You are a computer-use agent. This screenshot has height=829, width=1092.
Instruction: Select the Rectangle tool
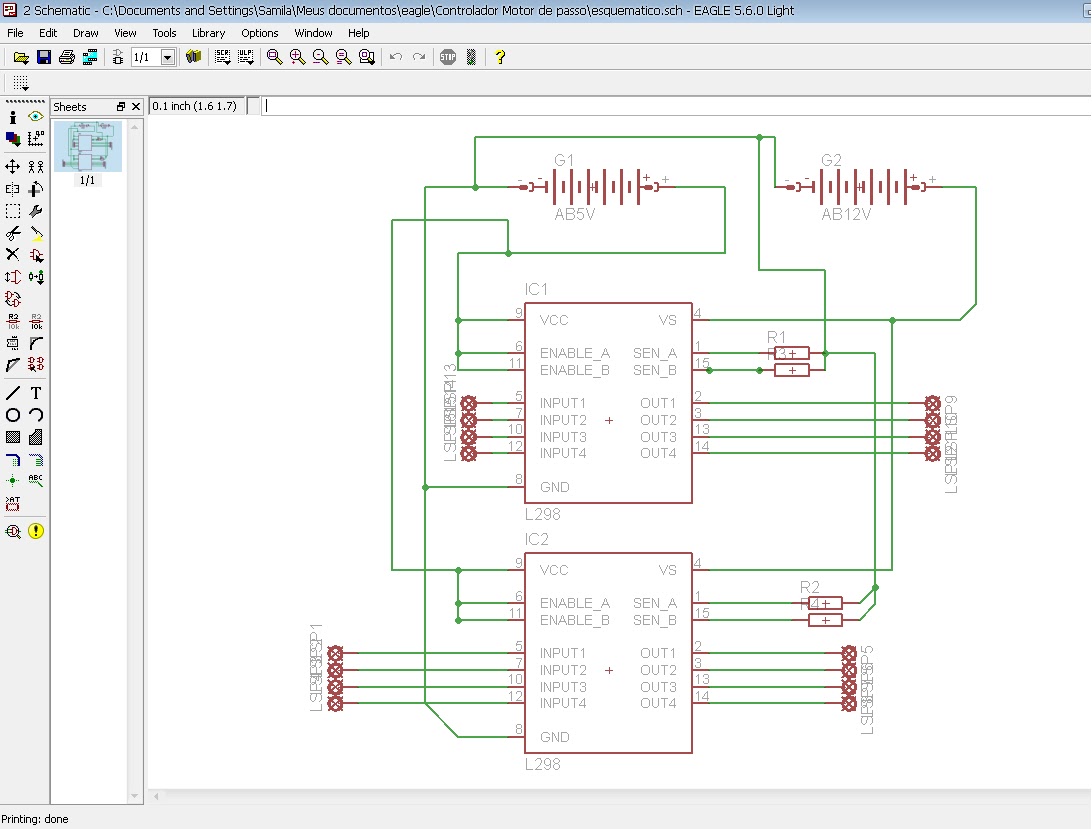point(13,437)
